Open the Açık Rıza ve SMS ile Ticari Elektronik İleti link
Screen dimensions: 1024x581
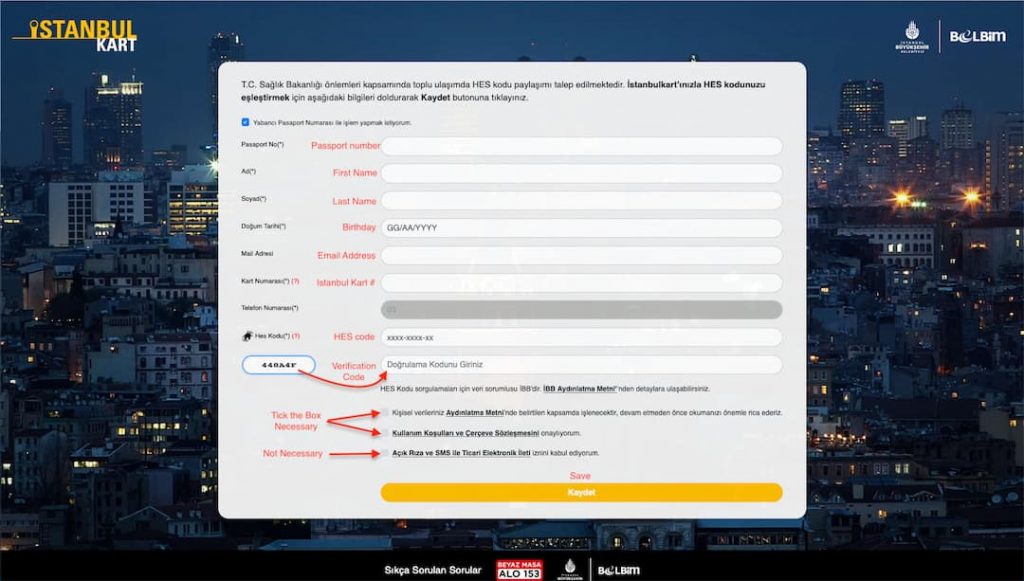[461, 452]
